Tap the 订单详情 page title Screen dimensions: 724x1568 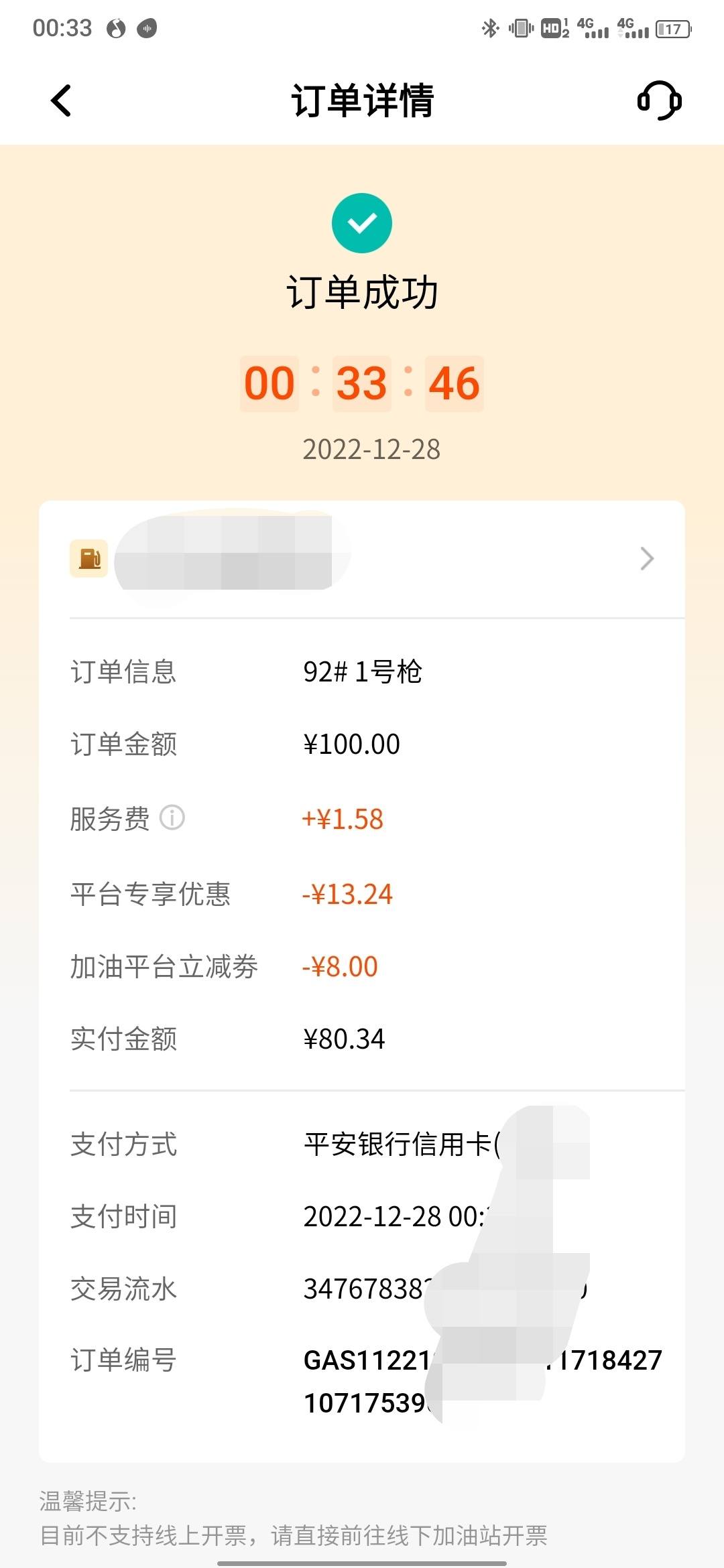[363, 101]
